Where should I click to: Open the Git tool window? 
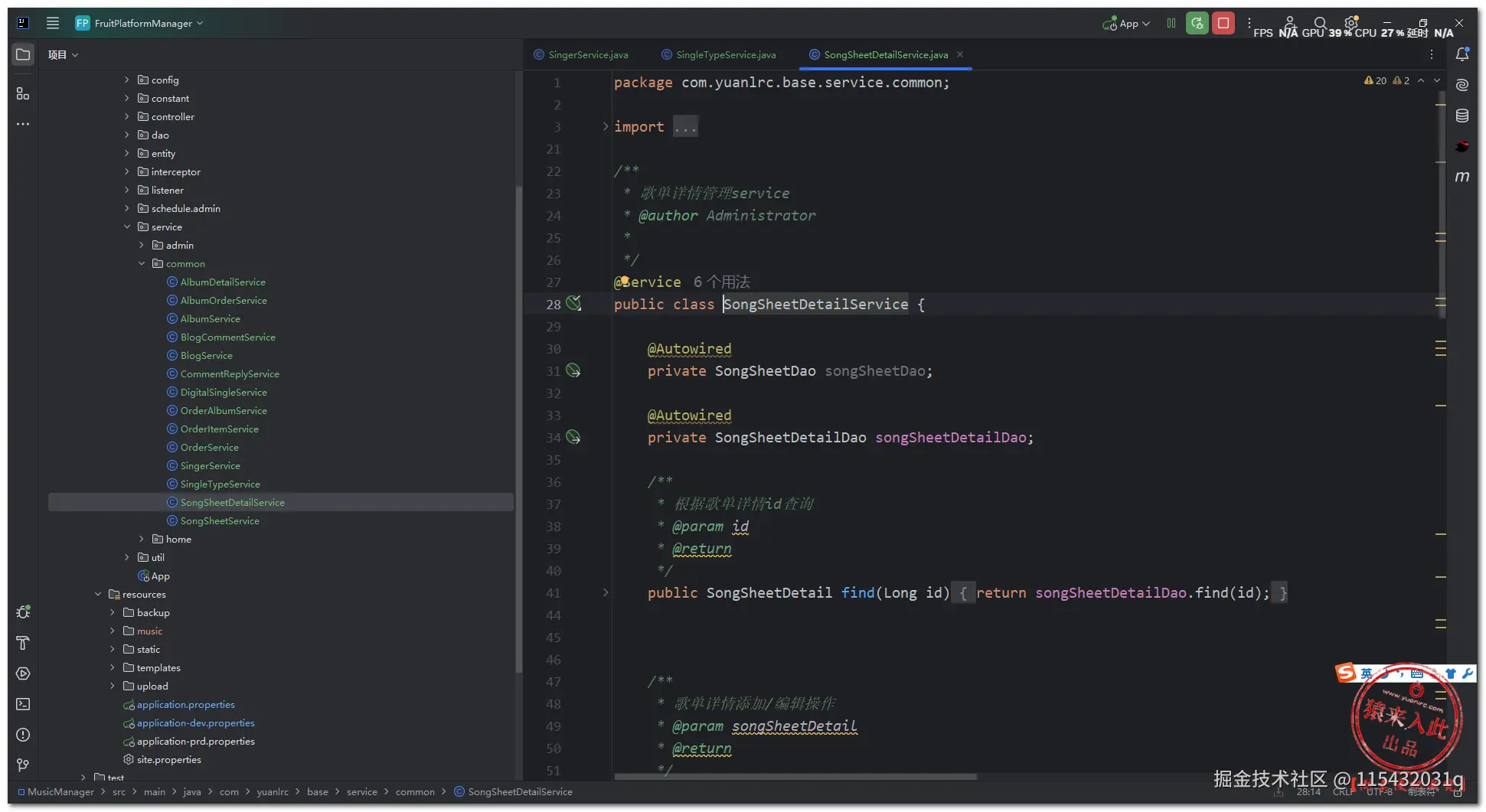coord(23,765)
